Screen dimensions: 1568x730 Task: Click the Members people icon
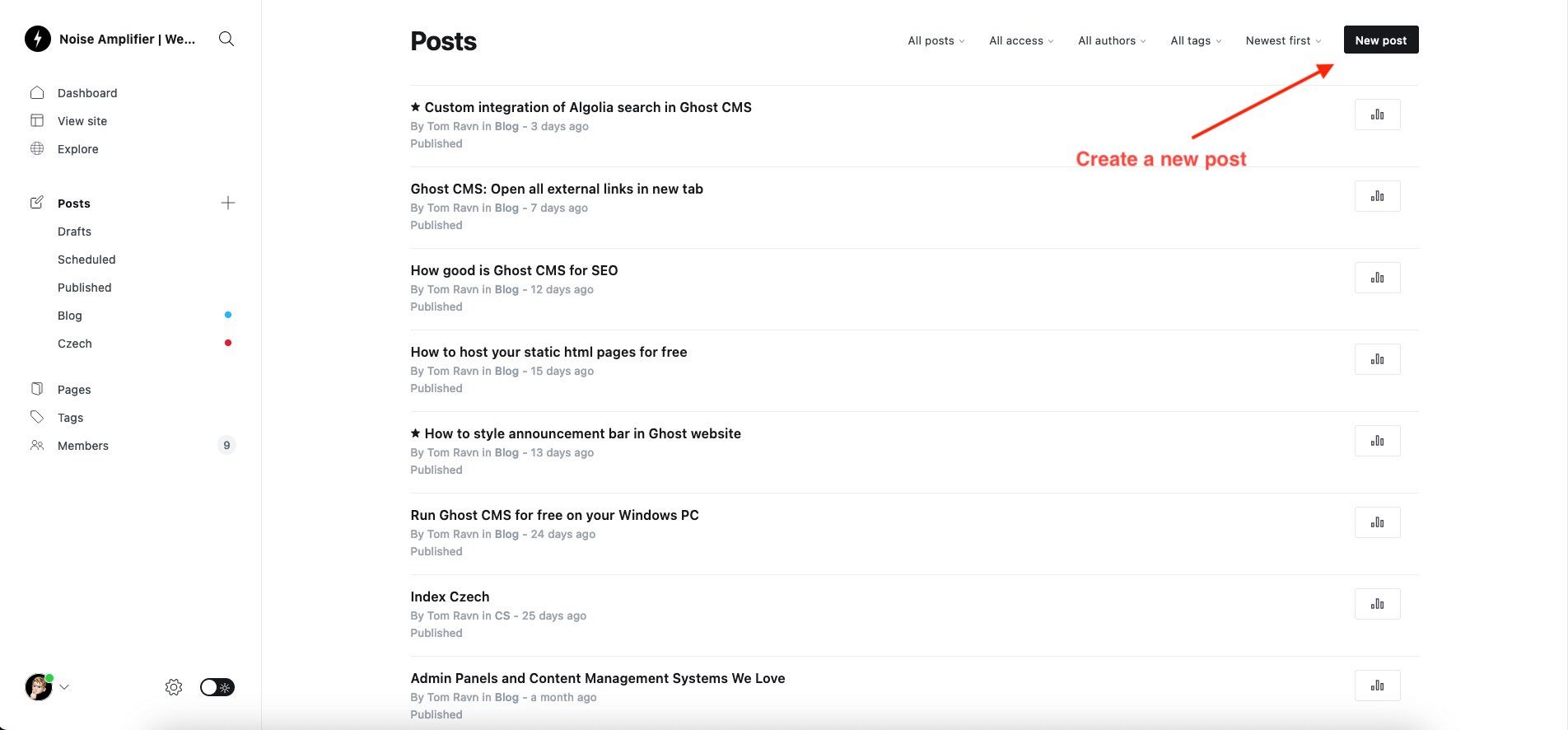(37, 445)
